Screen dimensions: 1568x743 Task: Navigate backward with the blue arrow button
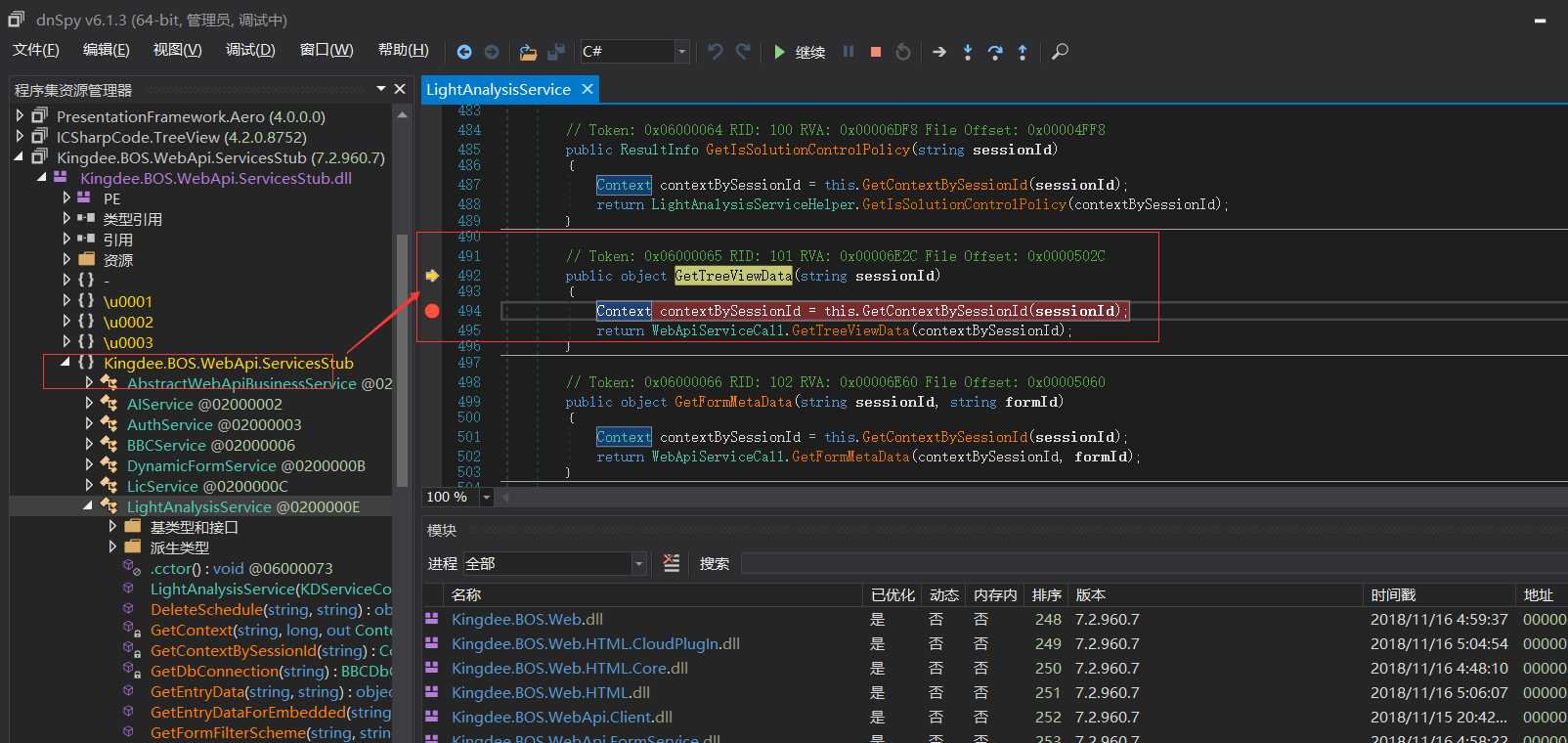point(464,52)
